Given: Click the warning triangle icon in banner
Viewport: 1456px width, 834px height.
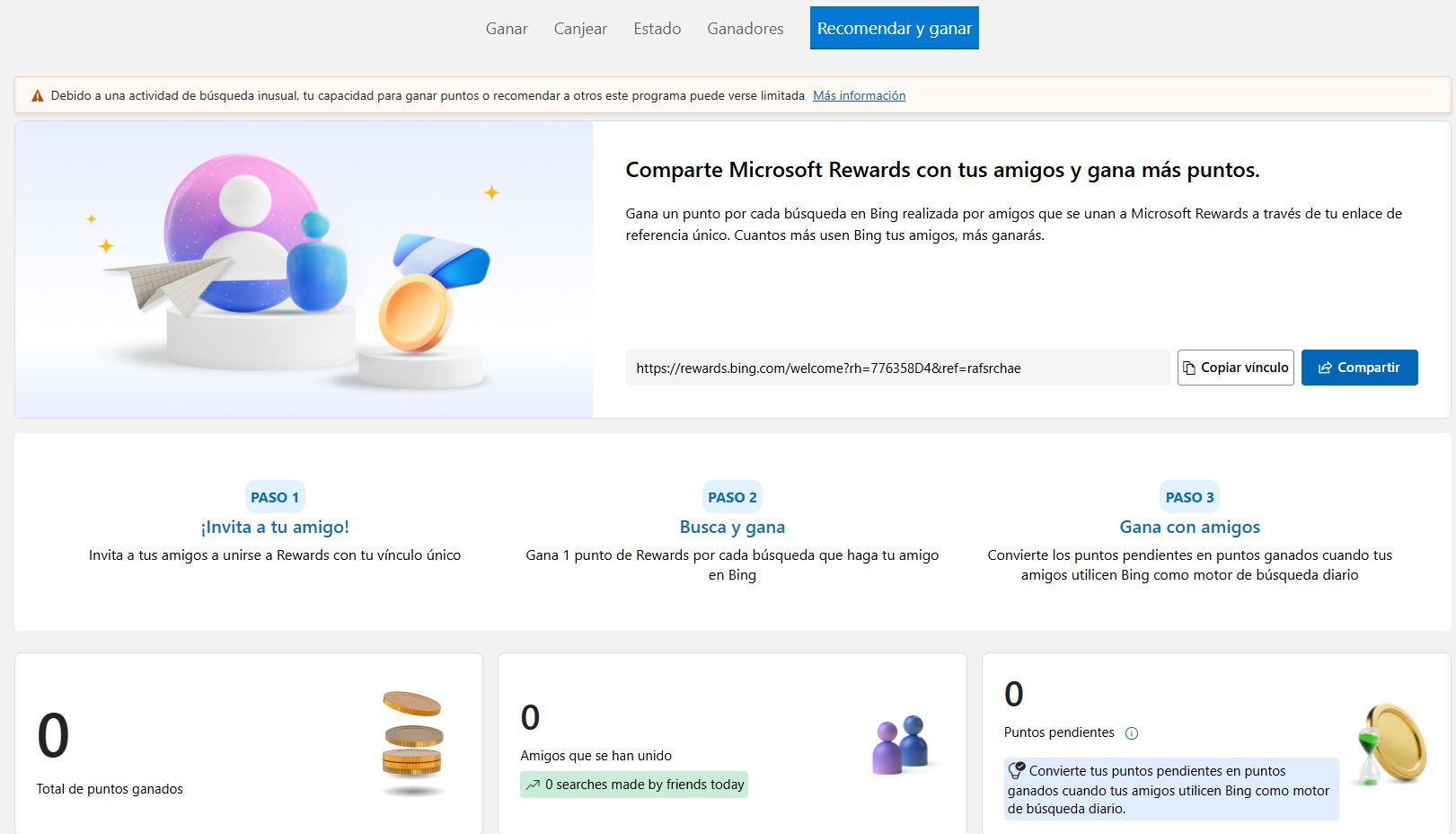Looking at the screenshot, I should [38, 95].
